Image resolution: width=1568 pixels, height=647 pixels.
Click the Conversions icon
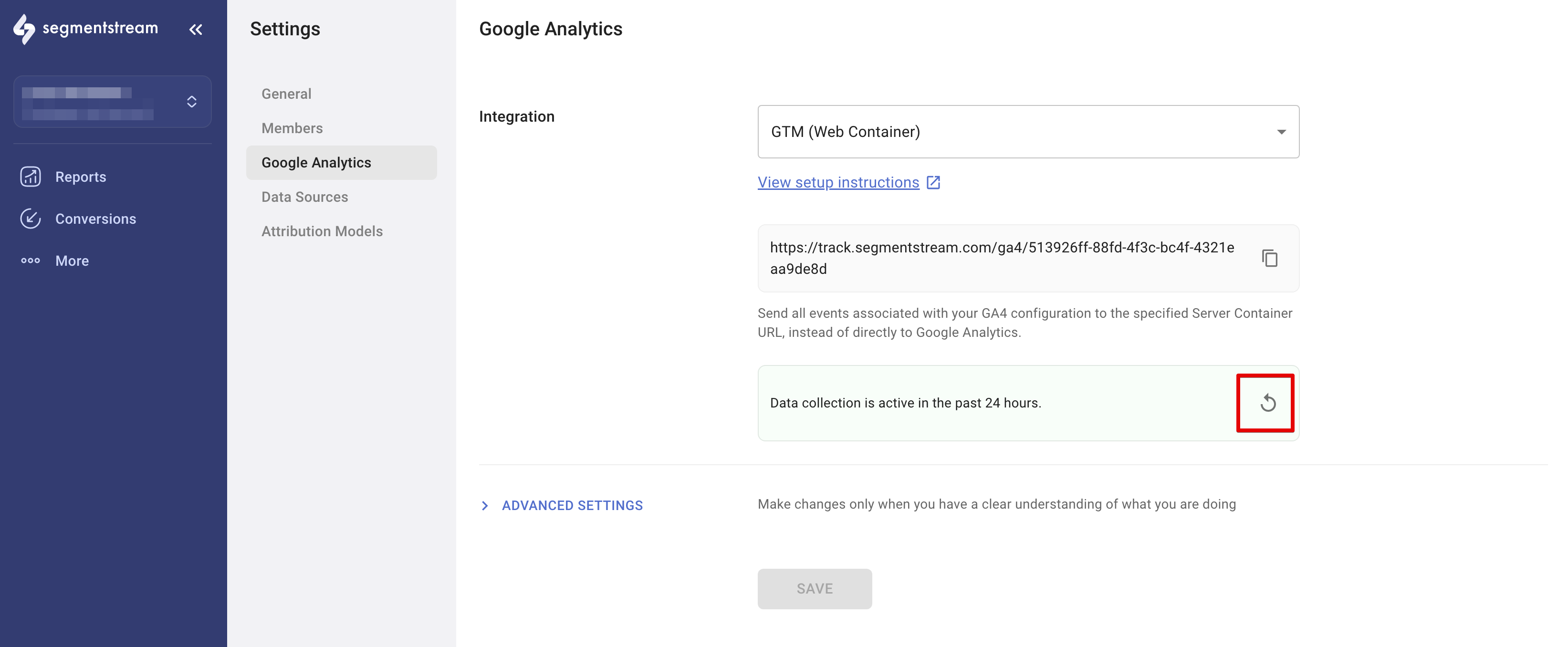tap(31, 219)
